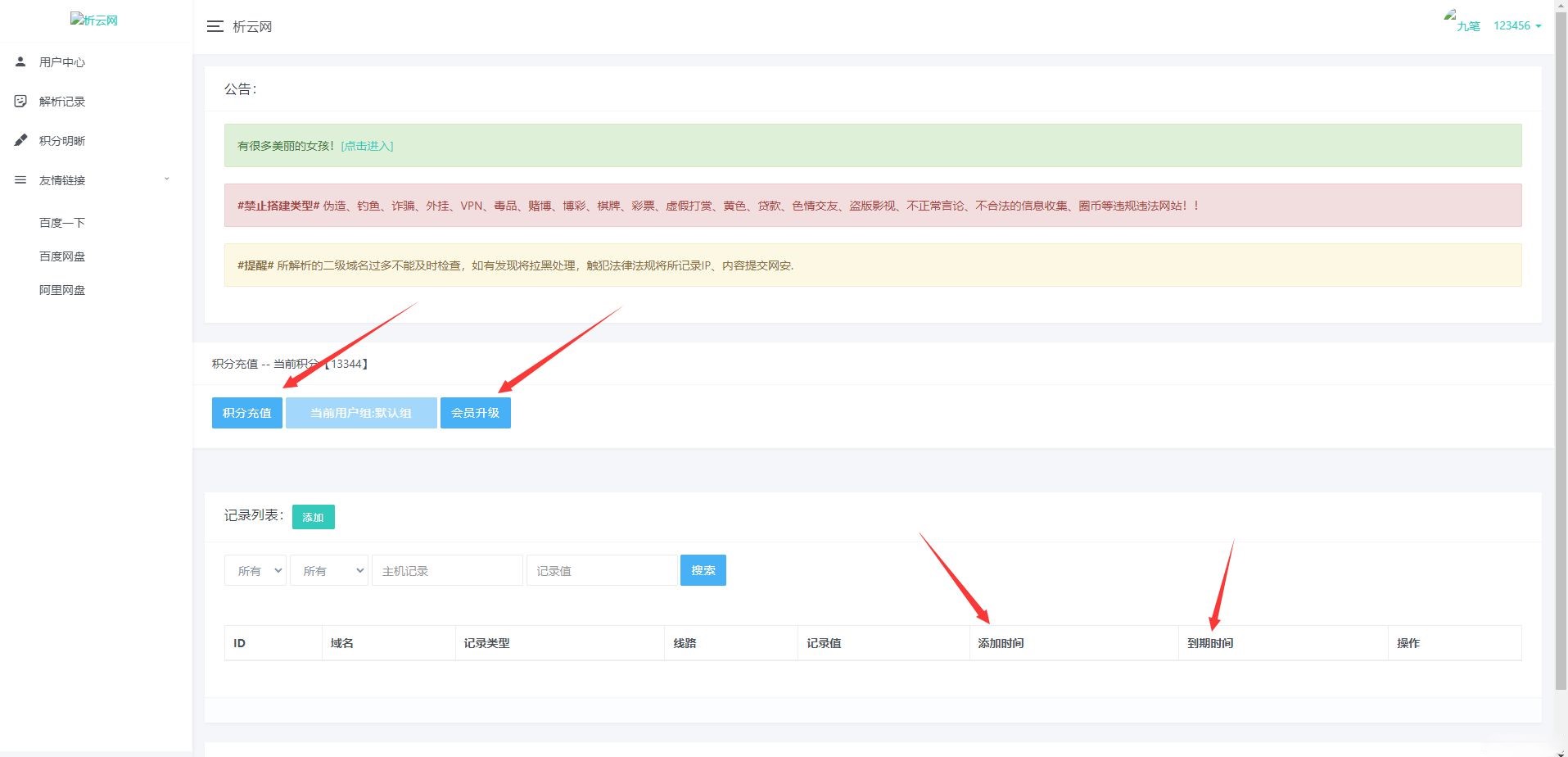Select 阿里网盘 in the sidebar

62,289
